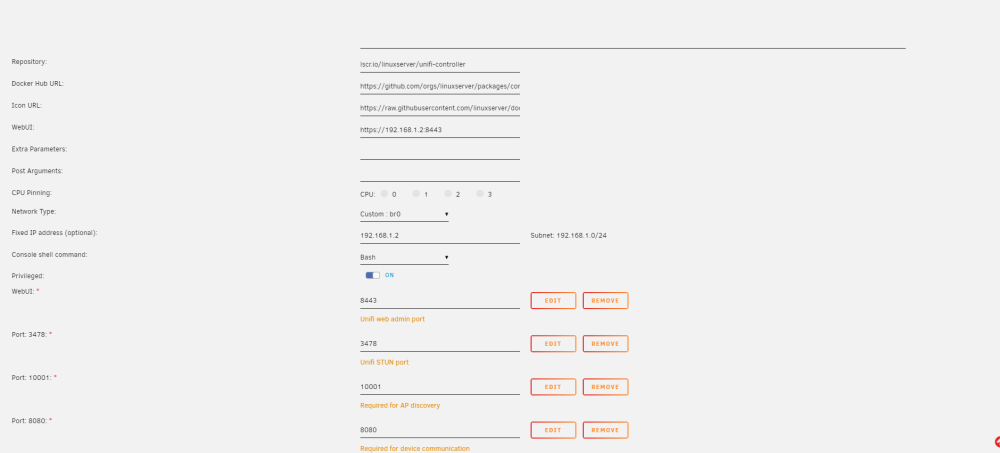Edit the device communication port 8080
The image size is (1000, 453).
tap(553, 430)
